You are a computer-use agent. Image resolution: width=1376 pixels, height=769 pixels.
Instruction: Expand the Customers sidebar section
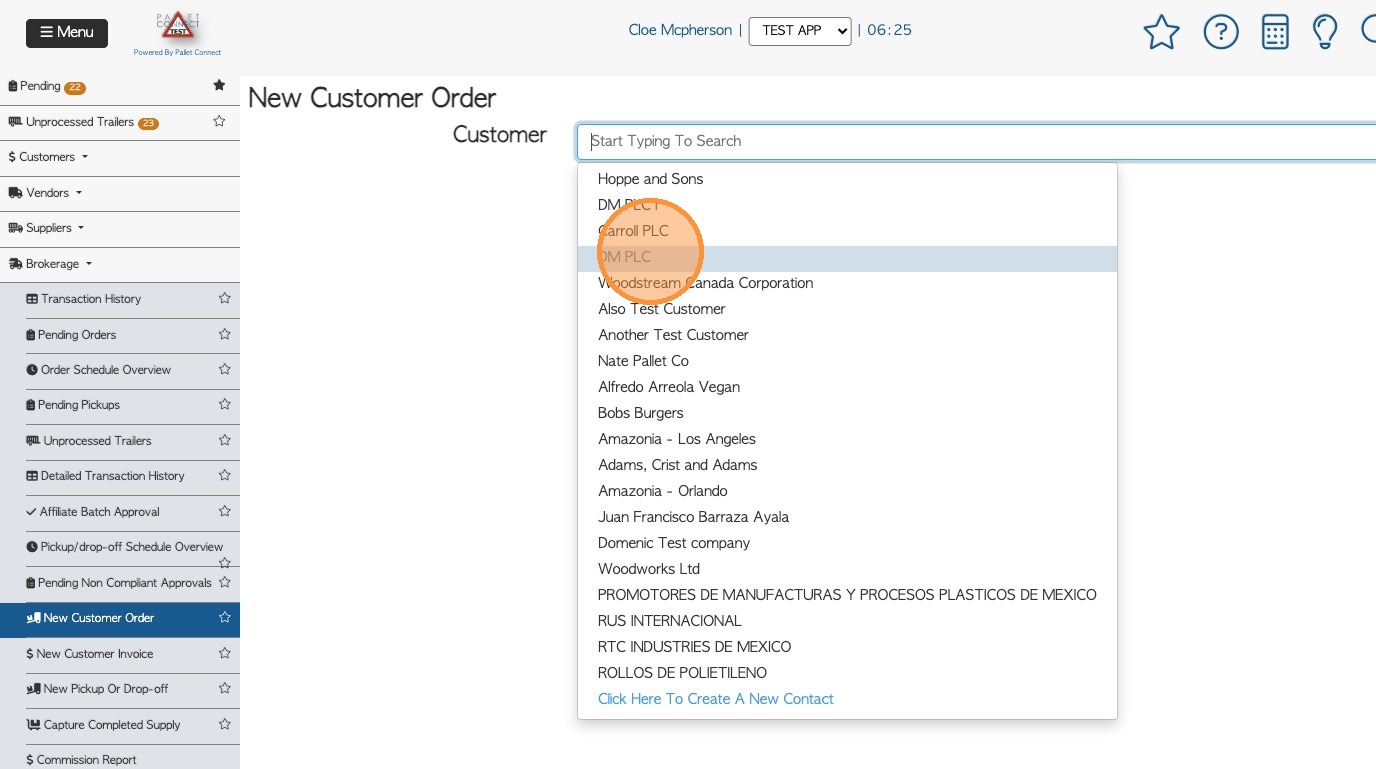point(48,157)
